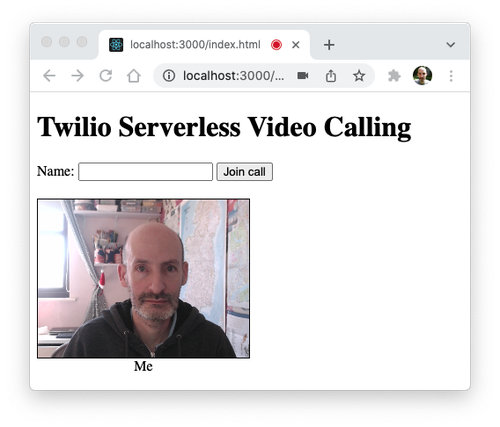Click the 'Twilio Serverless Video Calling' heading
Image resolution: width=500 pixels, height=427 pixels.
224,127
